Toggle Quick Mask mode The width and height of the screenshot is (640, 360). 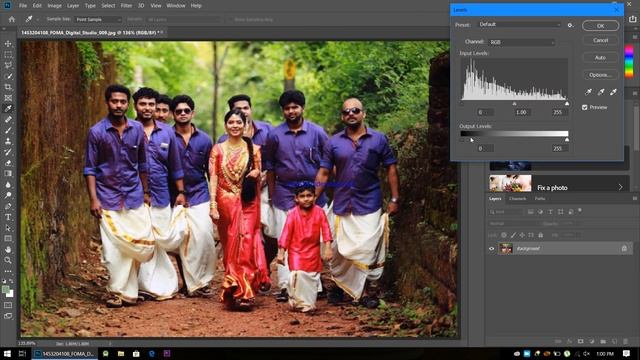8,305
